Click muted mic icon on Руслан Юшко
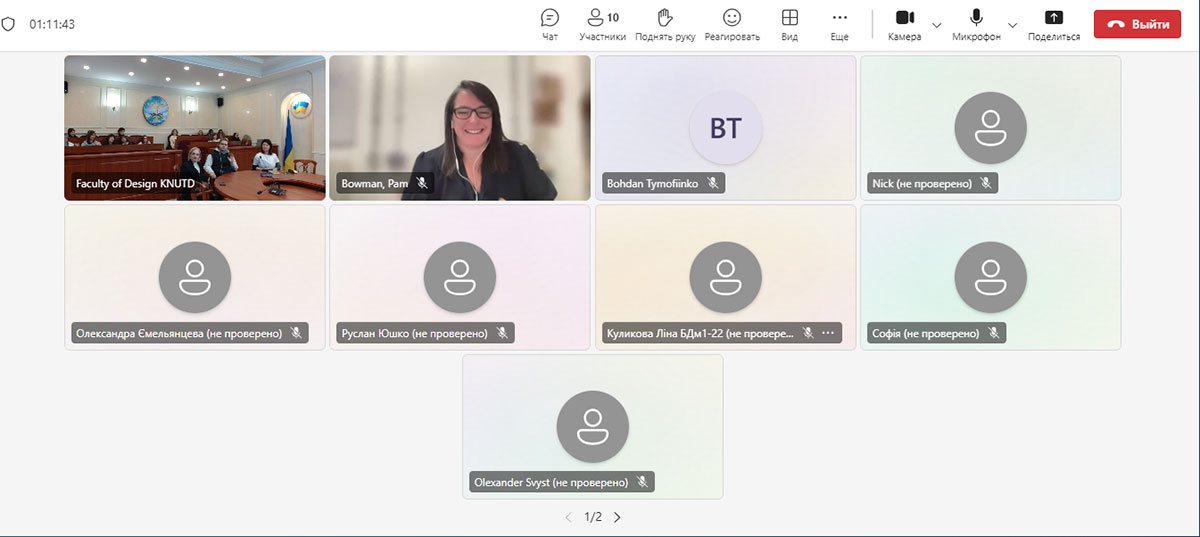 tap(503, 333)
